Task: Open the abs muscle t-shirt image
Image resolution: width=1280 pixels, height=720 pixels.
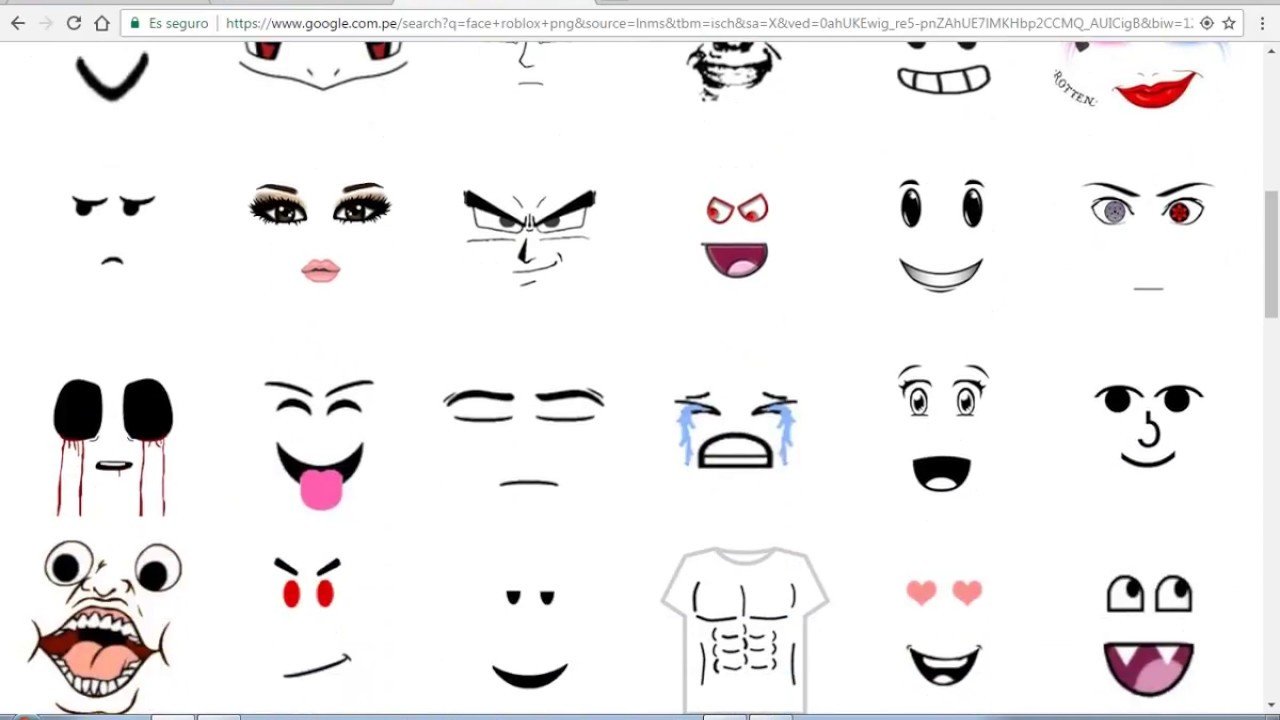Action: (x=744, y=628)
